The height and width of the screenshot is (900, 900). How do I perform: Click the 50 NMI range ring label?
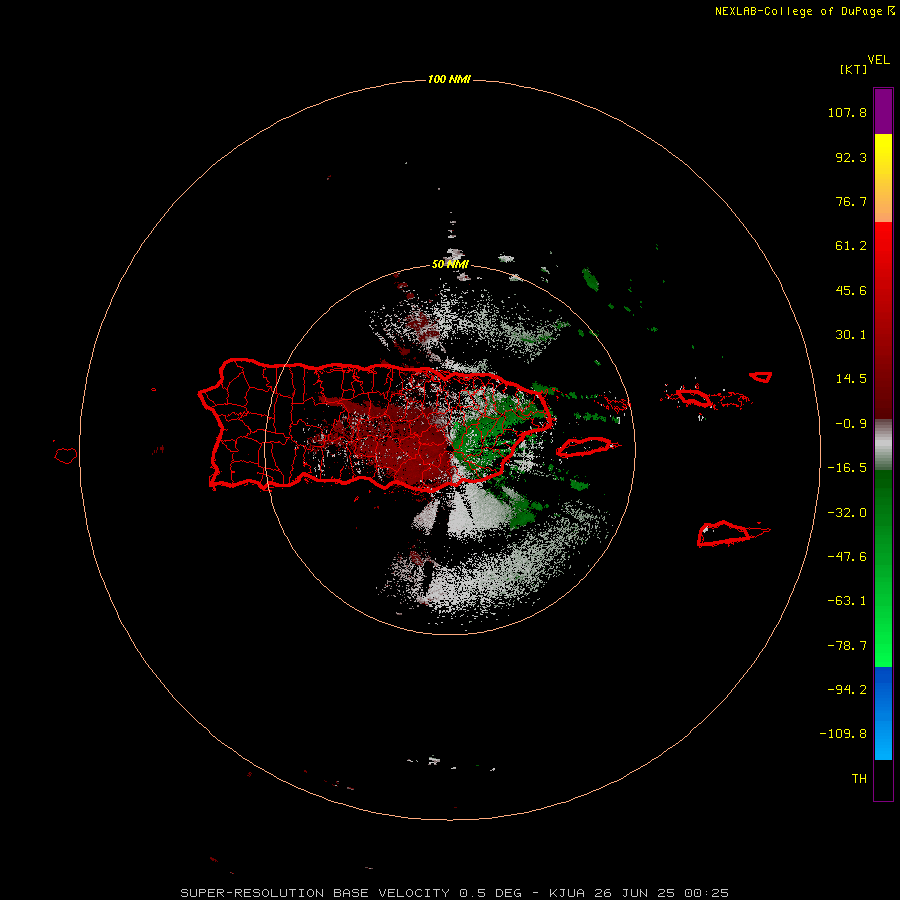tap(450, 264)
